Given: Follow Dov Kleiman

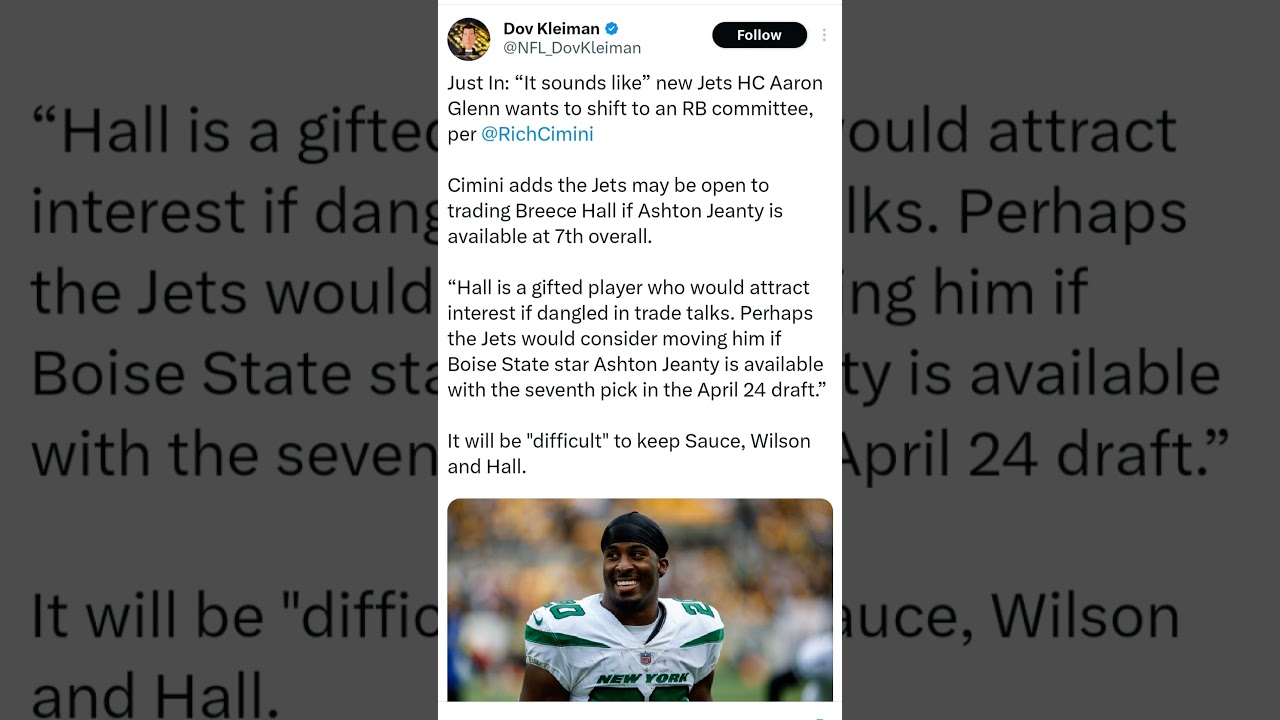Looking at the screenshot, I should pyautogui.click(x=759, y=35).
